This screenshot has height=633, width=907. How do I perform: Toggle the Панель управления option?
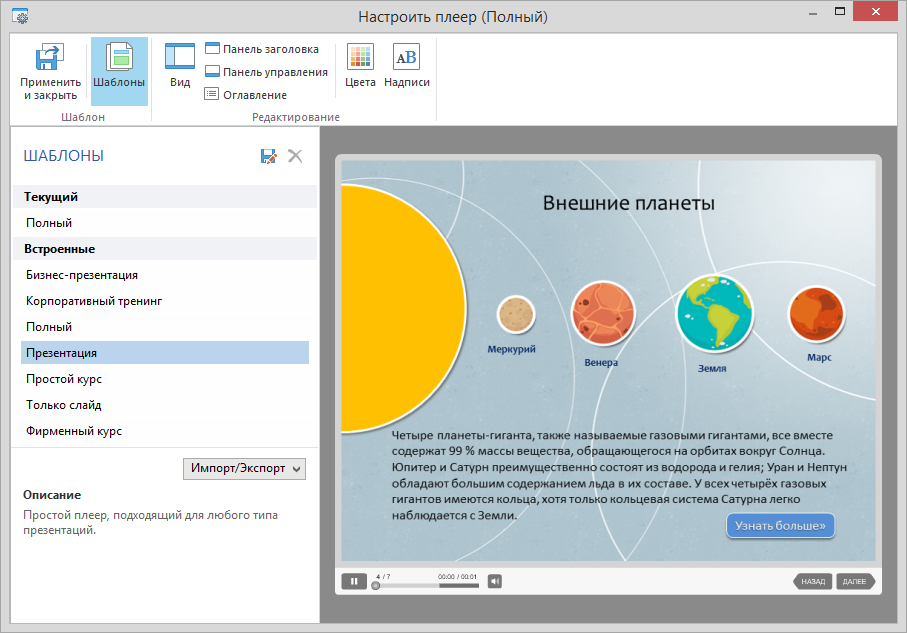267,72
